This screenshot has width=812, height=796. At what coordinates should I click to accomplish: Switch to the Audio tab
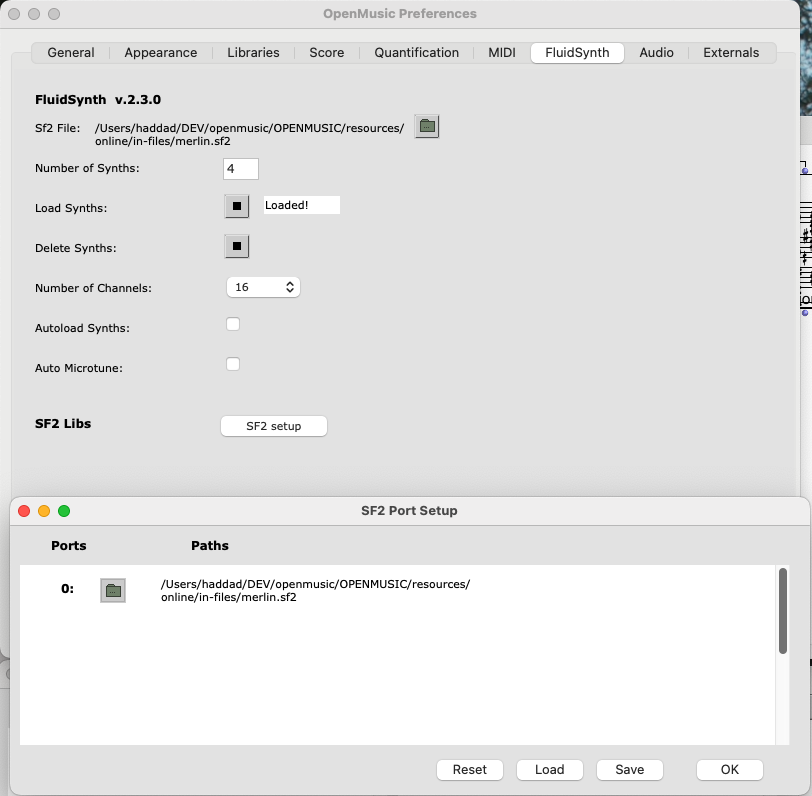coord(656,53)
